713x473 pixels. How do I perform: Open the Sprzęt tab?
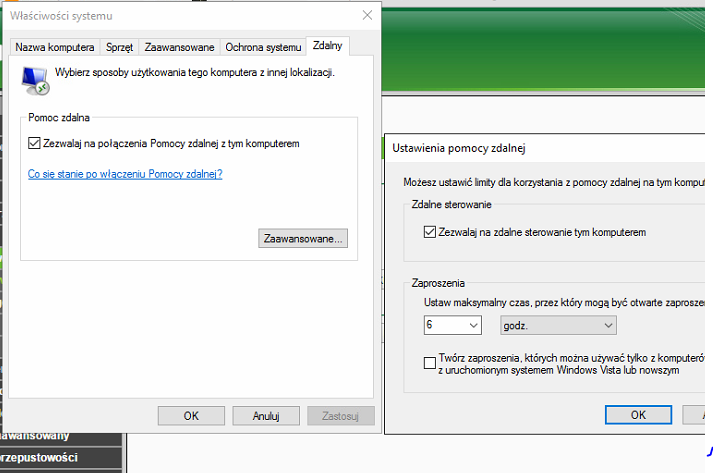(x=119, y=47)
